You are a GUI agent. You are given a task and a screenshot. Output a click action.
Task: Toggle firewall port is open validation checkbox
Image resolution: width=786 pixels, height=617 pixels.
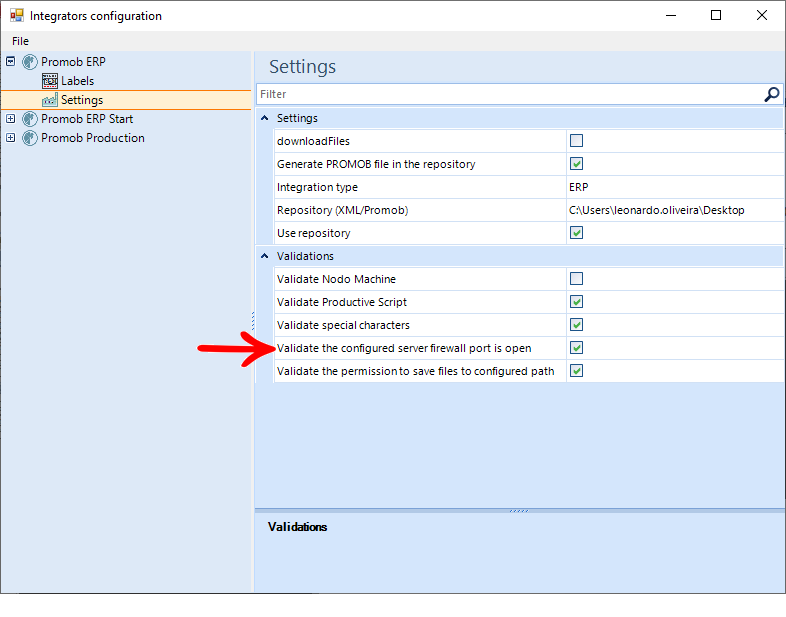[576, 348]
